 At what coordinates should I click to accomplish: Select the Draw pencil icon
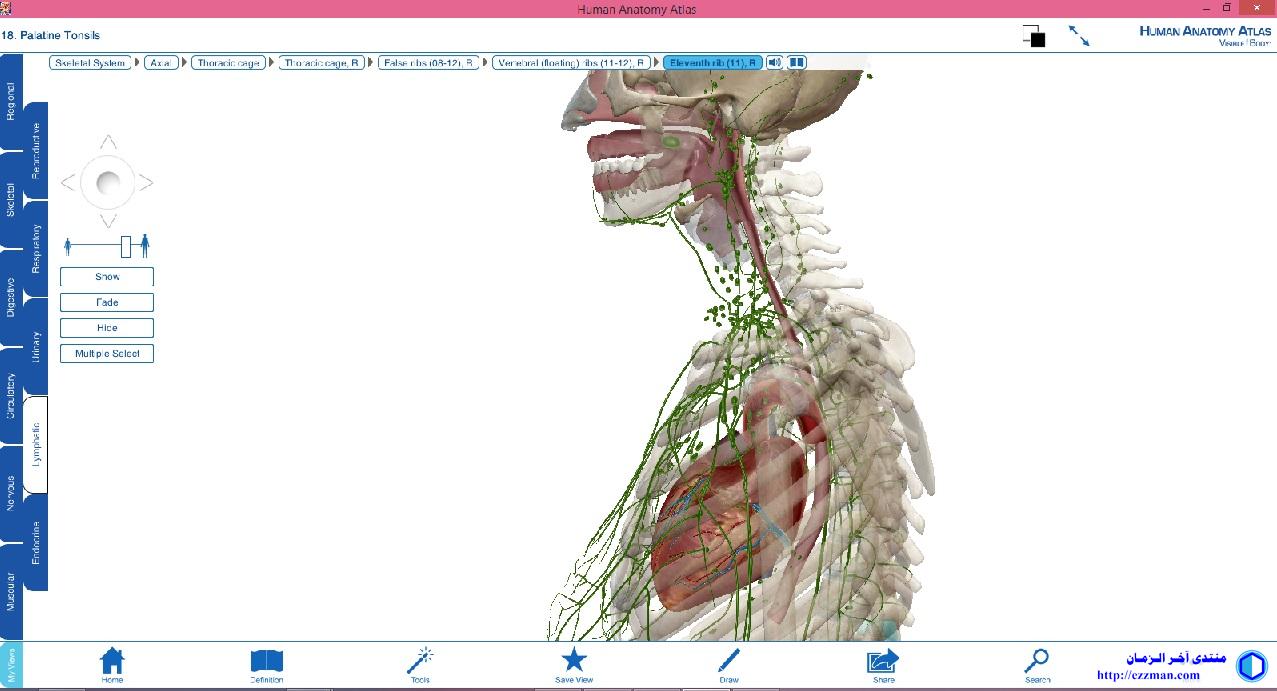[x=729, y=661]
